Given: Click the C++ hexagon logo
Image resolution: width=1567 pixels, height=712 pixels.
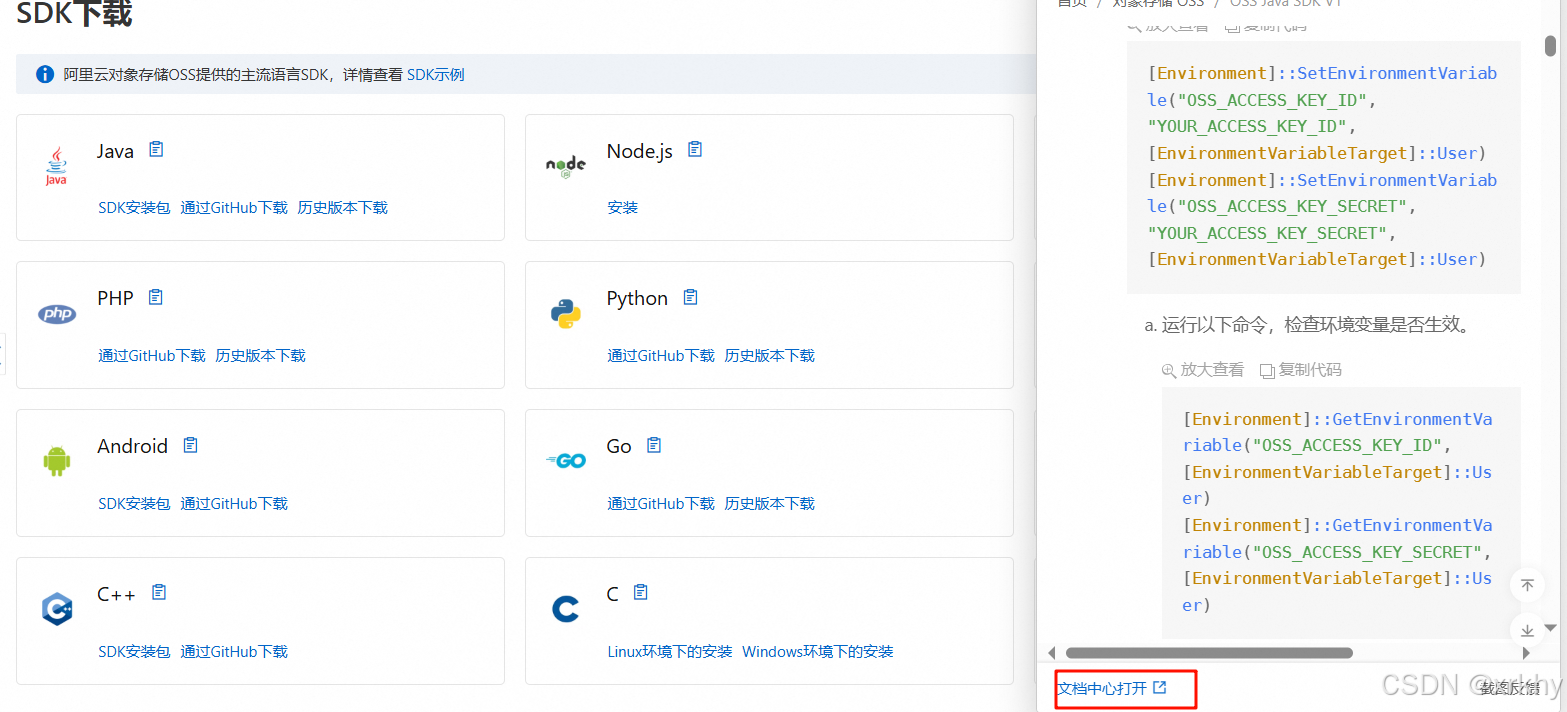Looking at the screenshot, I should coord(57,608).
